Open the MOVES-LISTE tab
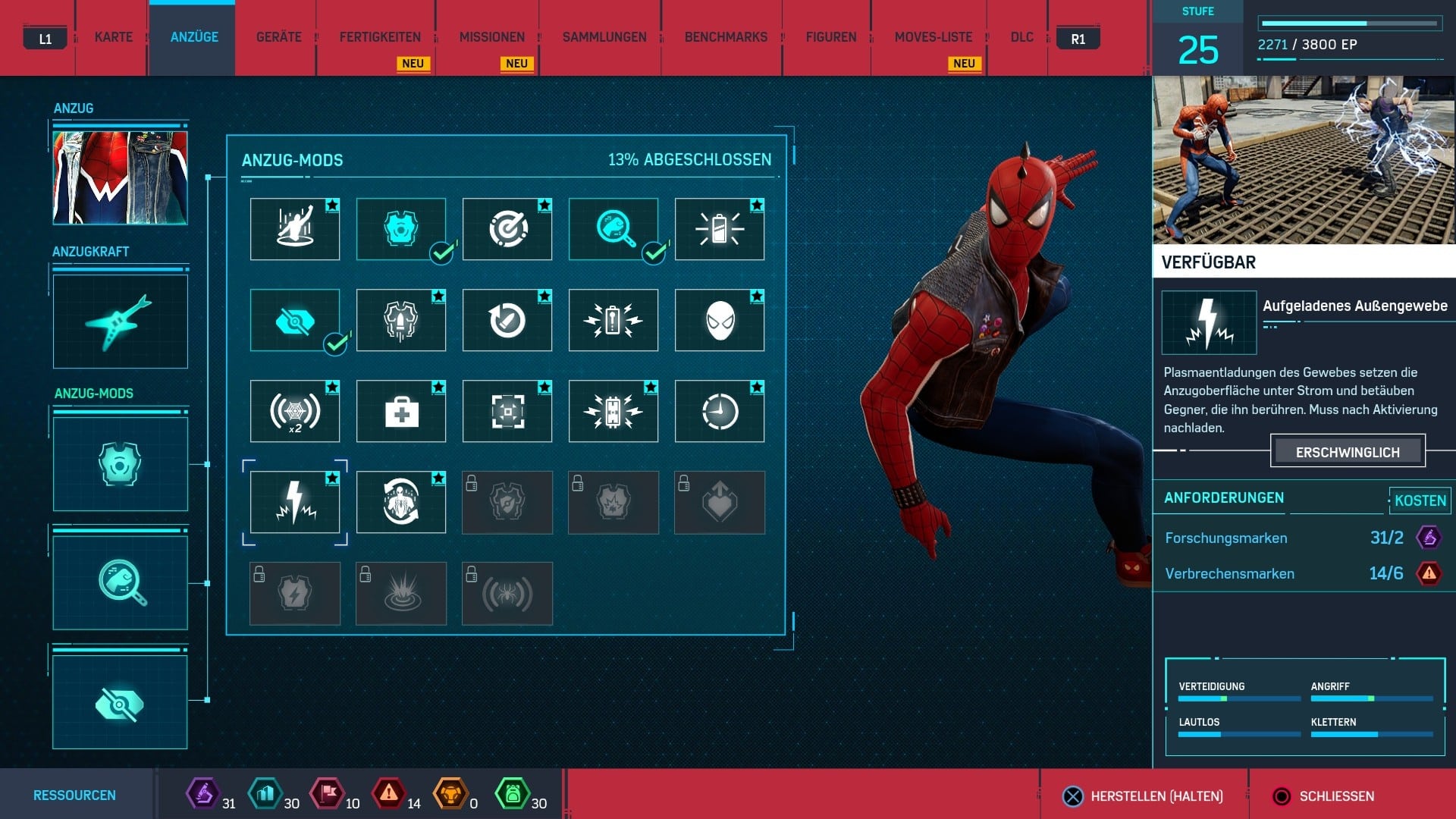Screen dimensions: 1456x819 tap(934, 37)
